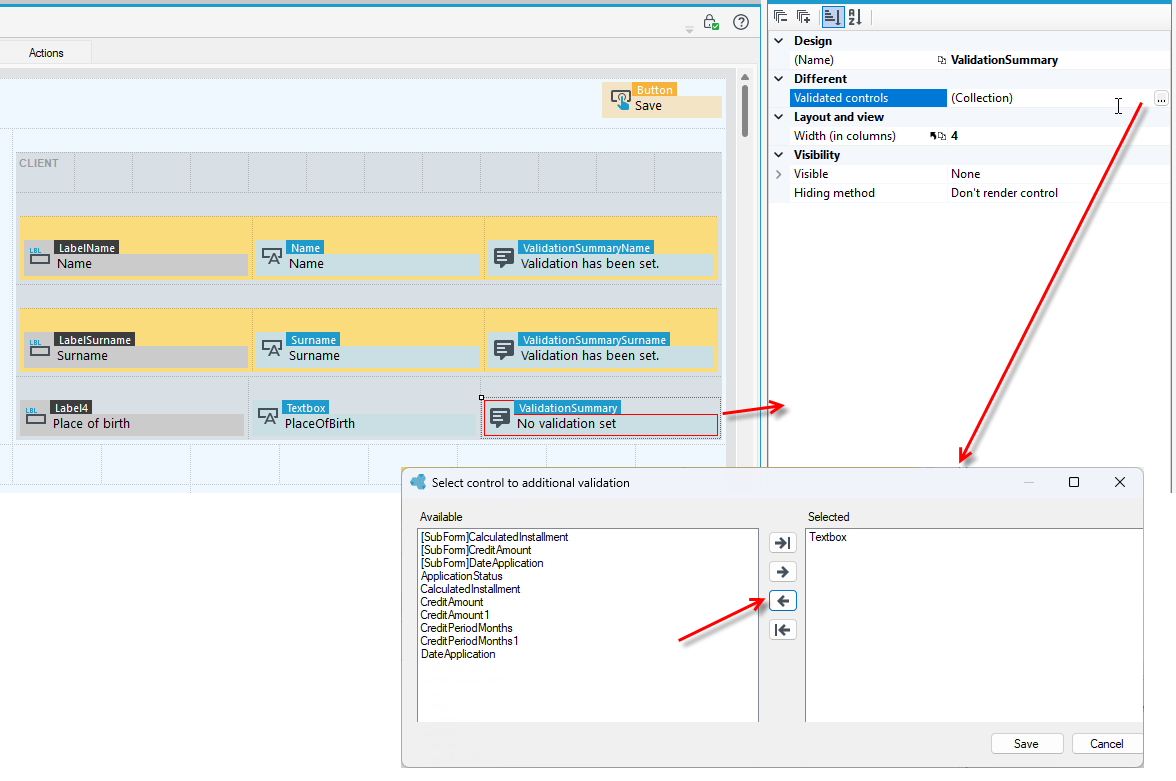The image size is (1176, 781).
Task: Select the ValidationSummarySurname control icon
Action: [504, 350]
